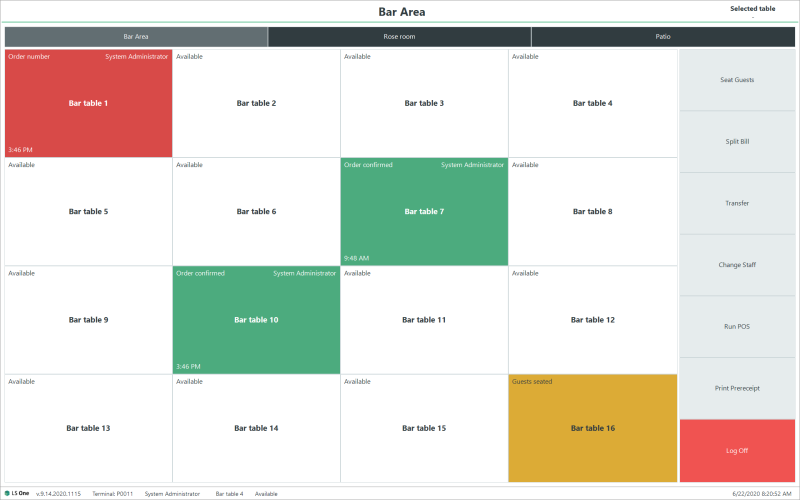Click the LS One status icon

coord(7,494)
